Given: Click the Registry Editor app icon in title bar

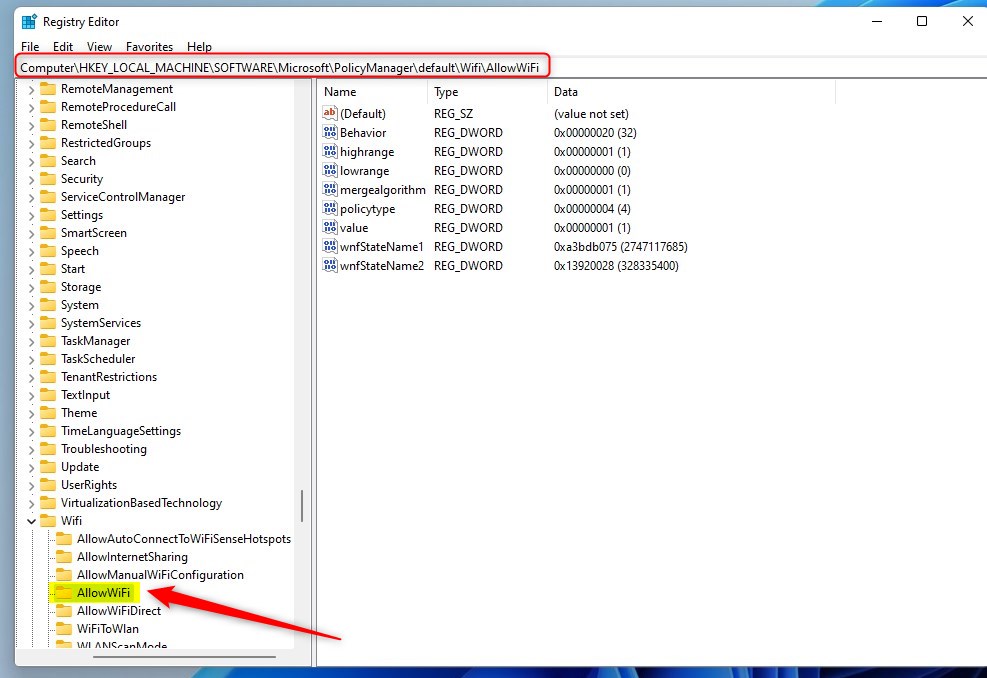Looking at the screenshot, I should point(29,21).
